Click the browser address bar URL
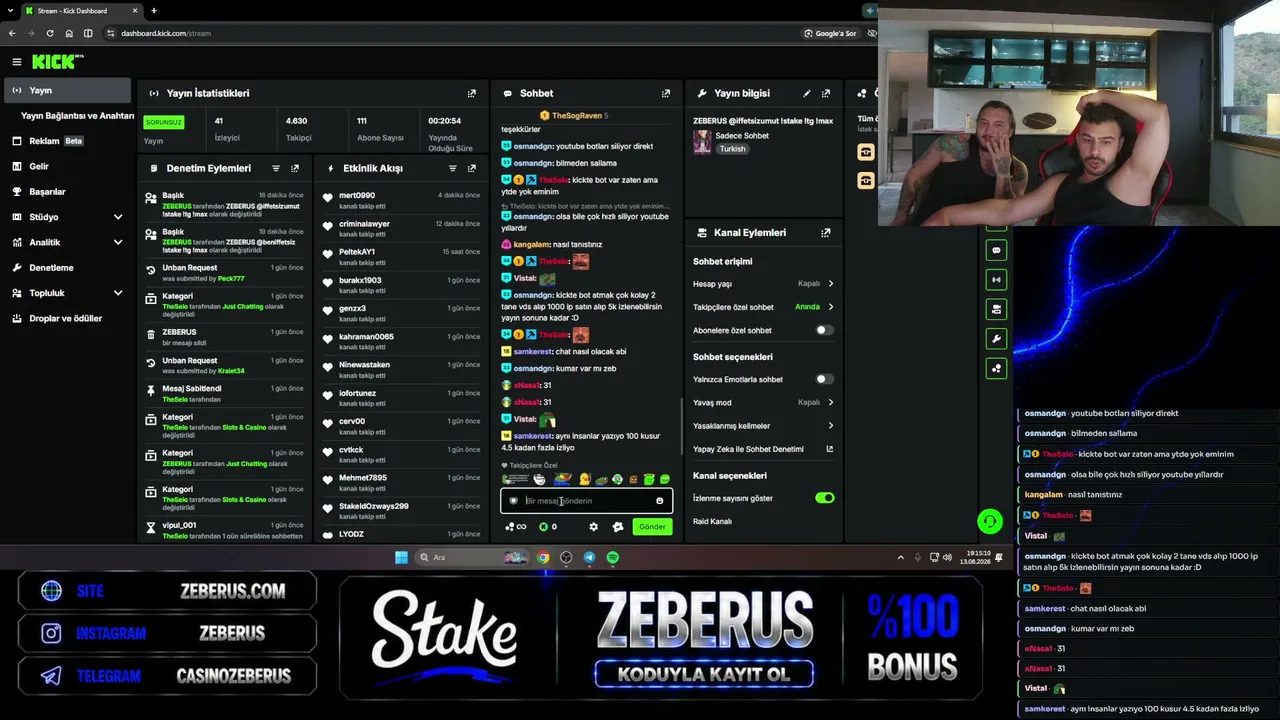1280x720 pixels. coord(166,33)
